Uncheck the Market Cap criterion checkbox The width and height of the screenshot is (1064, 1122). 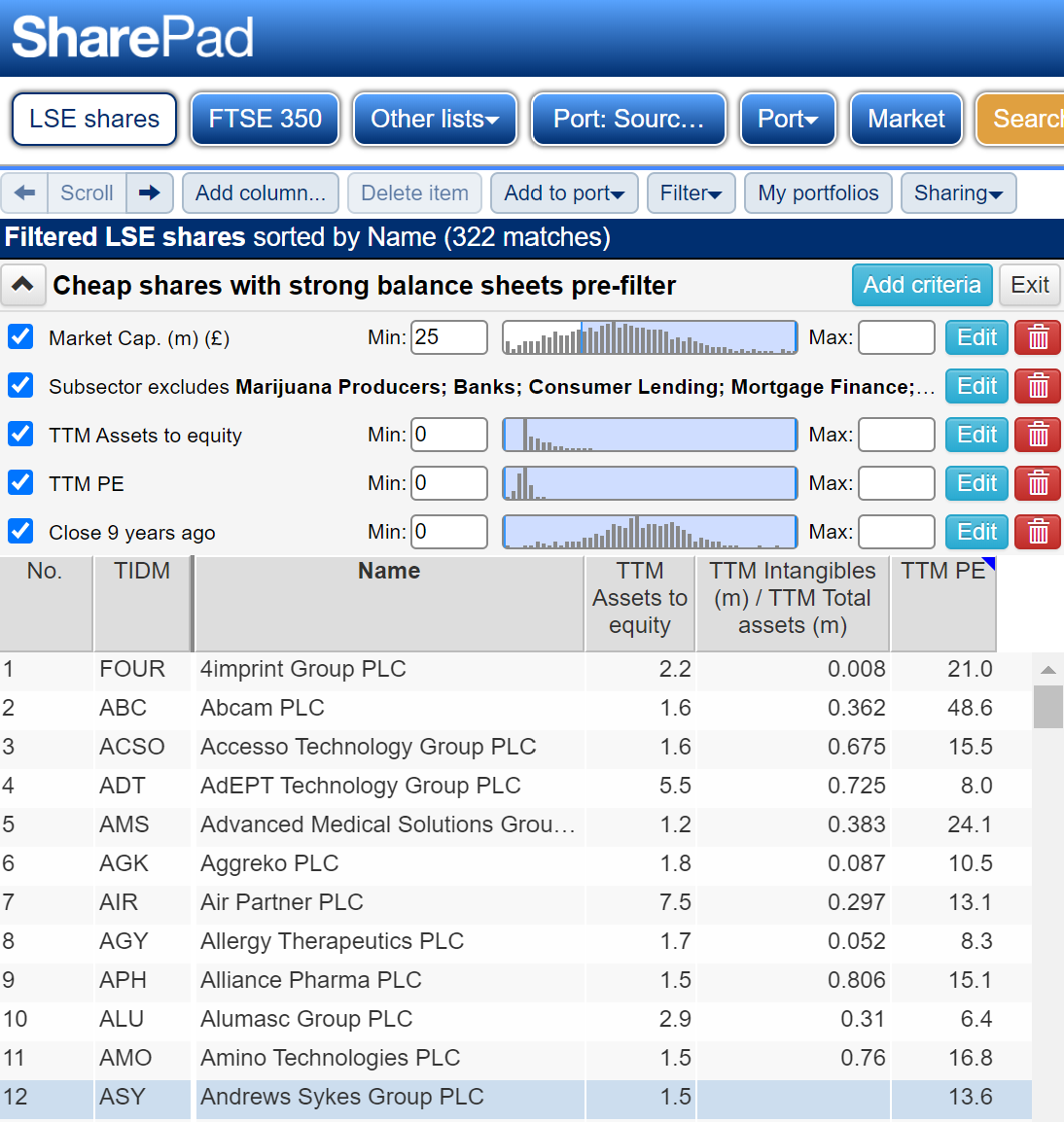(x=20, y=337)
